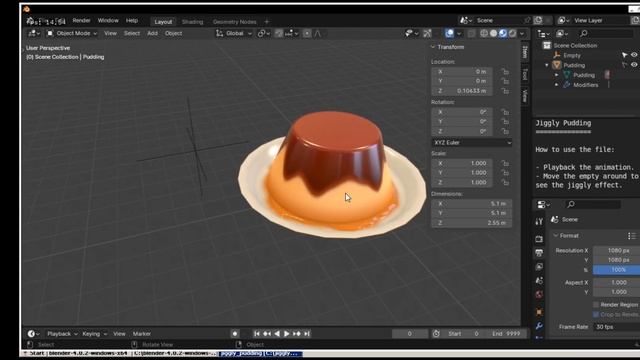Open the Tool properties tab
The height and width of the screenshot is (360, 640).
pos(539,222)
